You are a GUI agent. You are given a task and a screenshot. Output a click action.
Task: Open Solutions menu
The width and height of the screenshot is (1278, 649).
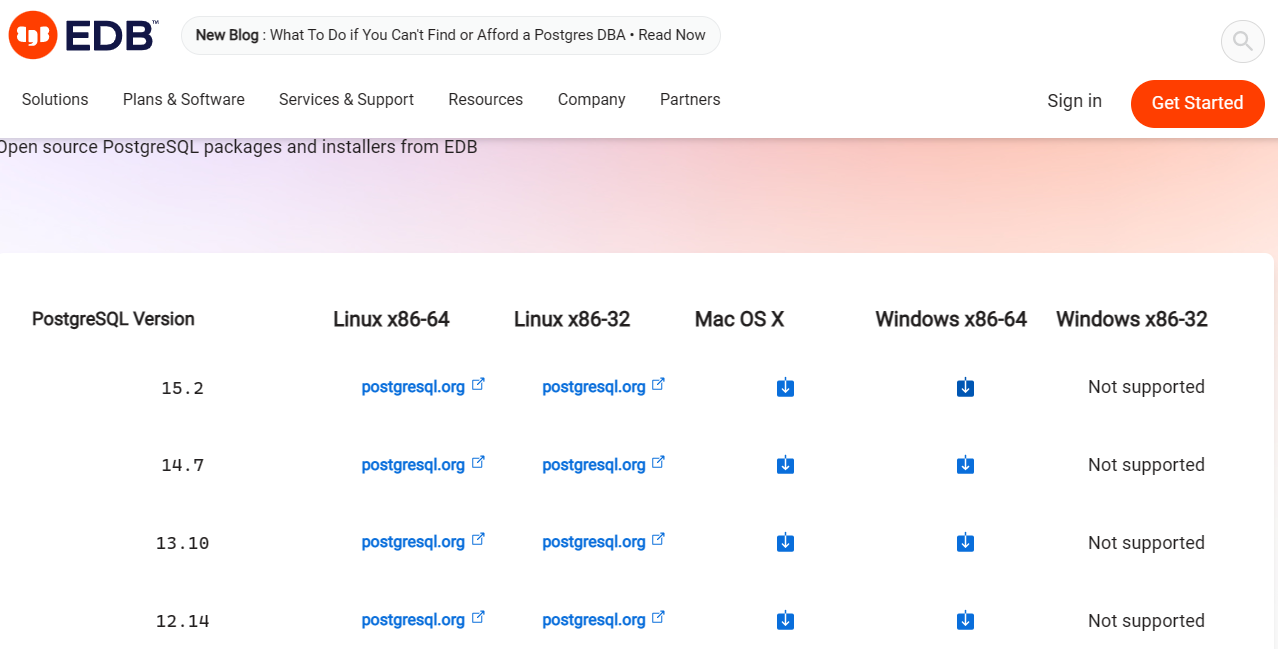pos(55,100)
